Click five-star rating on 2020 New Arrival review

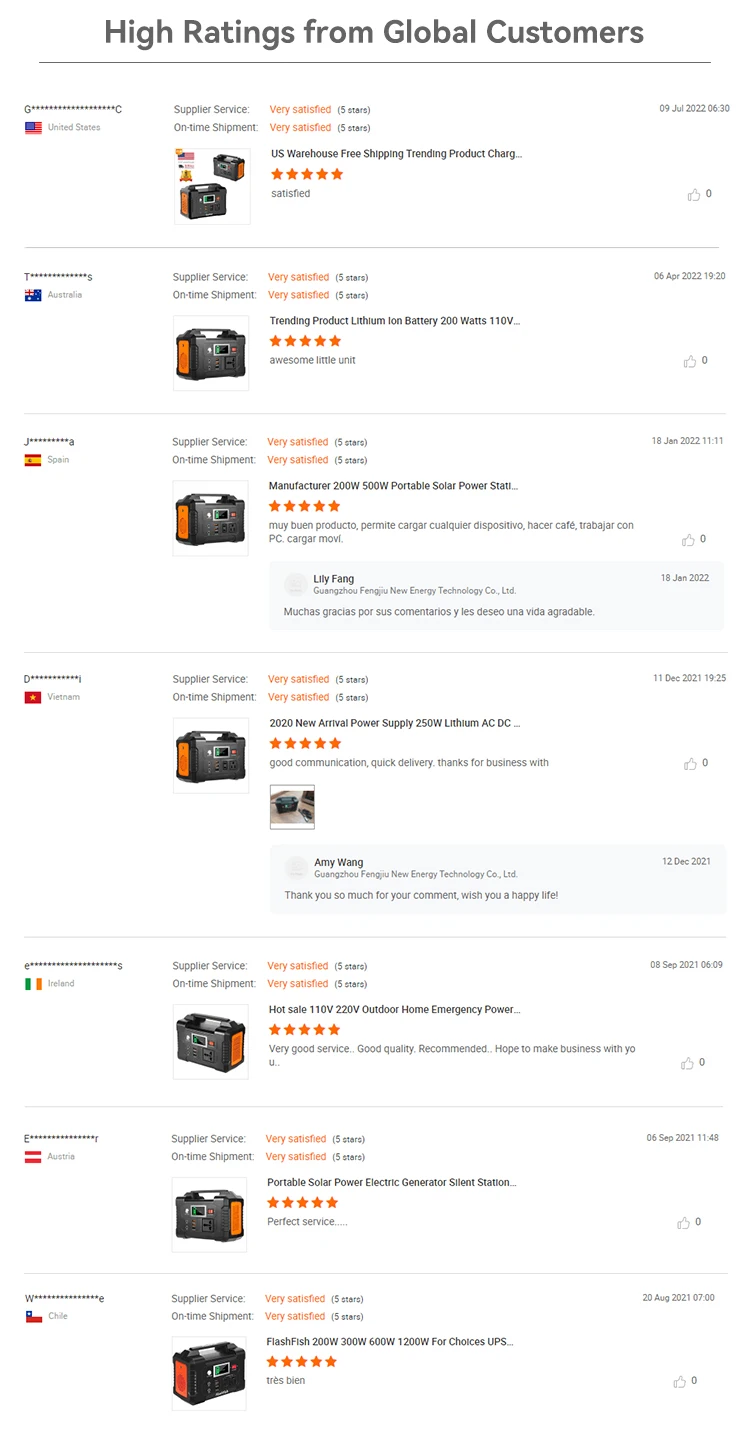click(x=306, y=744)
